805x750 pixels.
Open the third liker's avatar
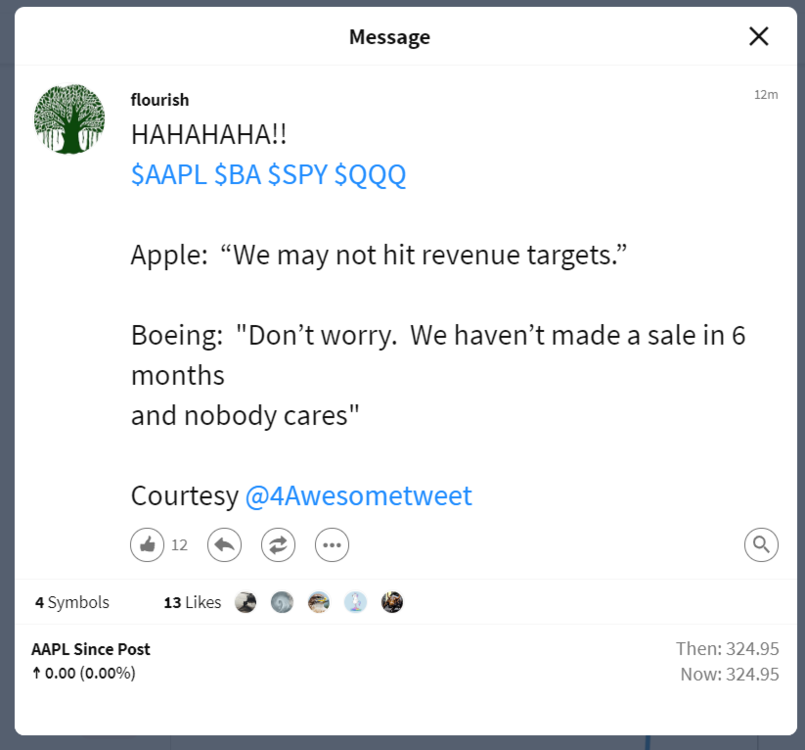[x=318, y=602]
